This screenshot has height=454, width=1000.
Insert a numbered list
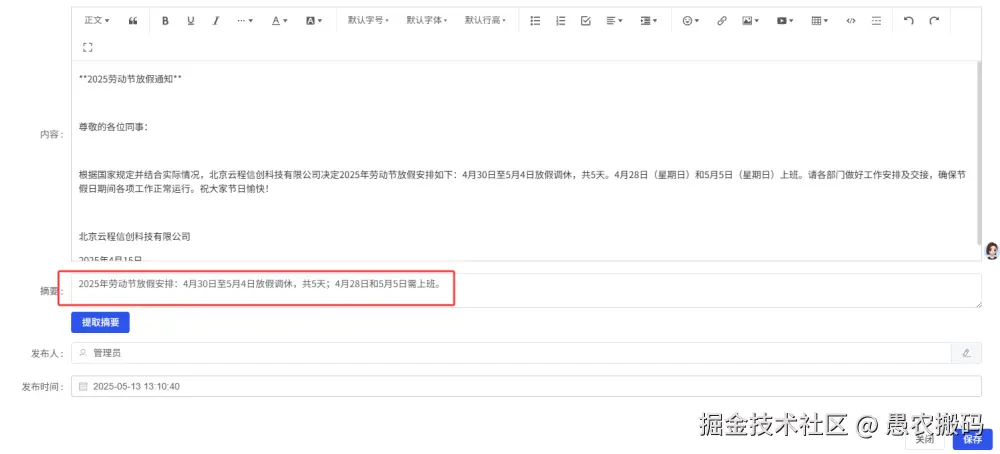point(561,20)
